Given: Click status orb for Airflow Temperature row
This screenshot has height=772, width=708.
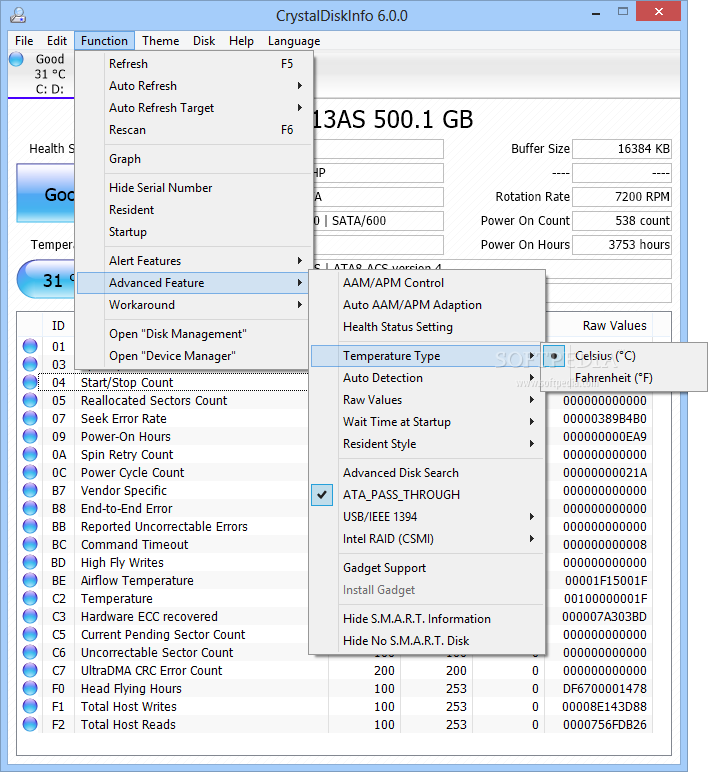Looking at the screenshot, I should pyautogui.click(x=30, y=580).
